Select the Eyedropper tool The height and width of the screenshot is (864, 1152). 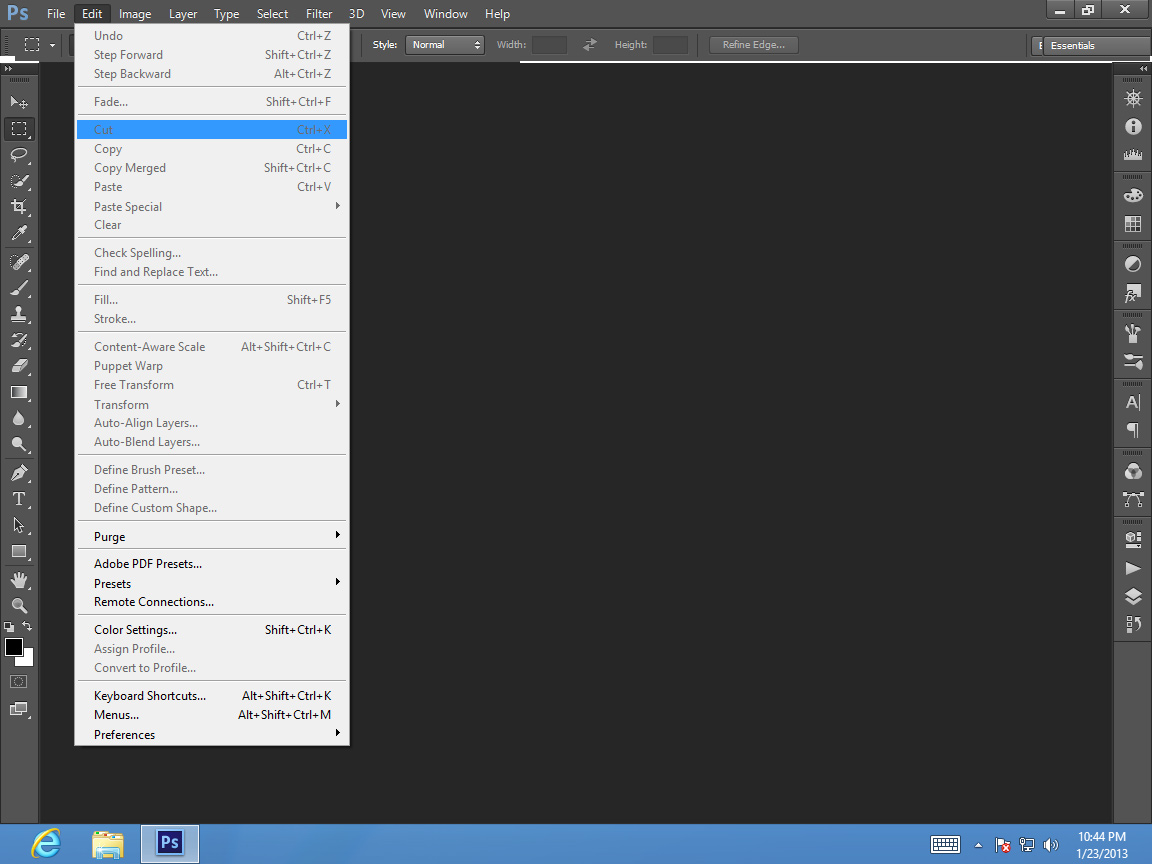[x=19, y=234]
